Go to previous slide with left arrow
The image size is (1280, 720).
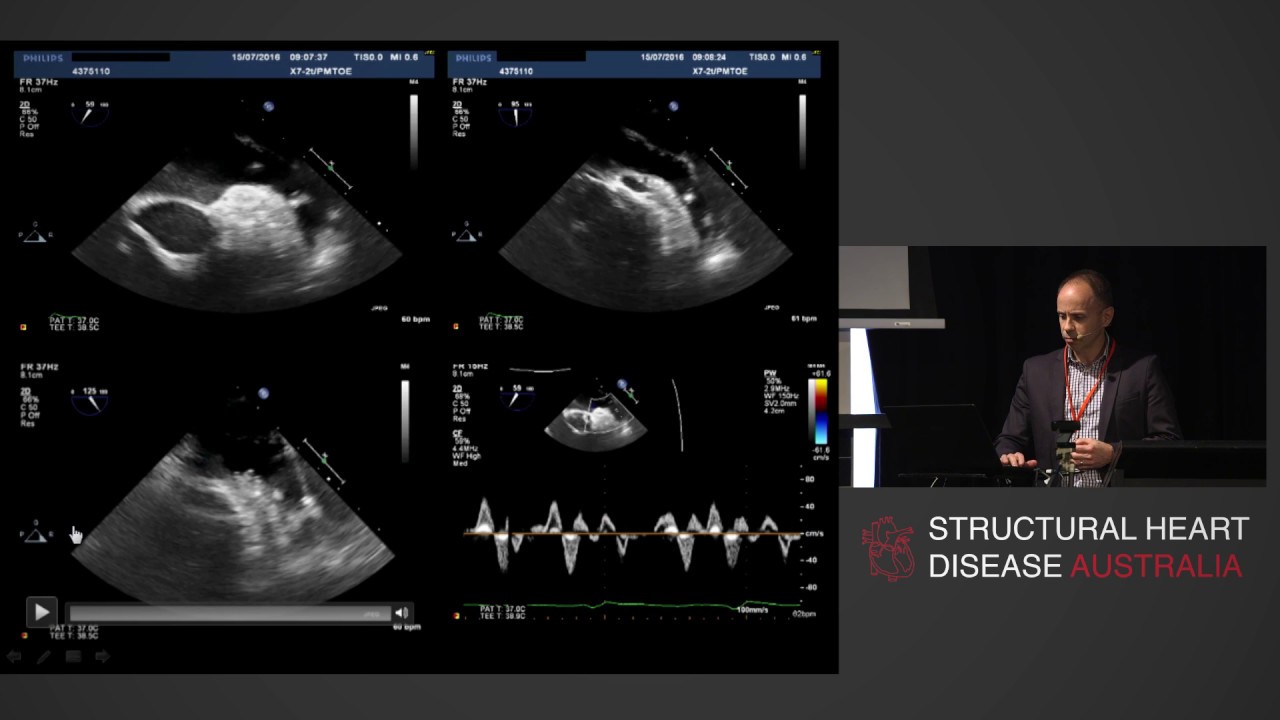pos(14,657)
